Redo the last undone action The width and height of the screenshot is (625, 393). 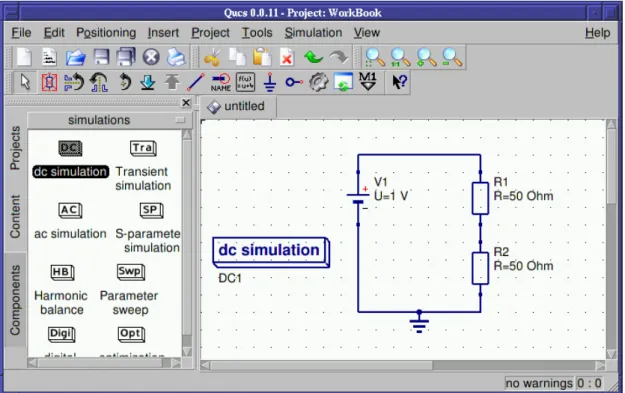click(338, 58)
